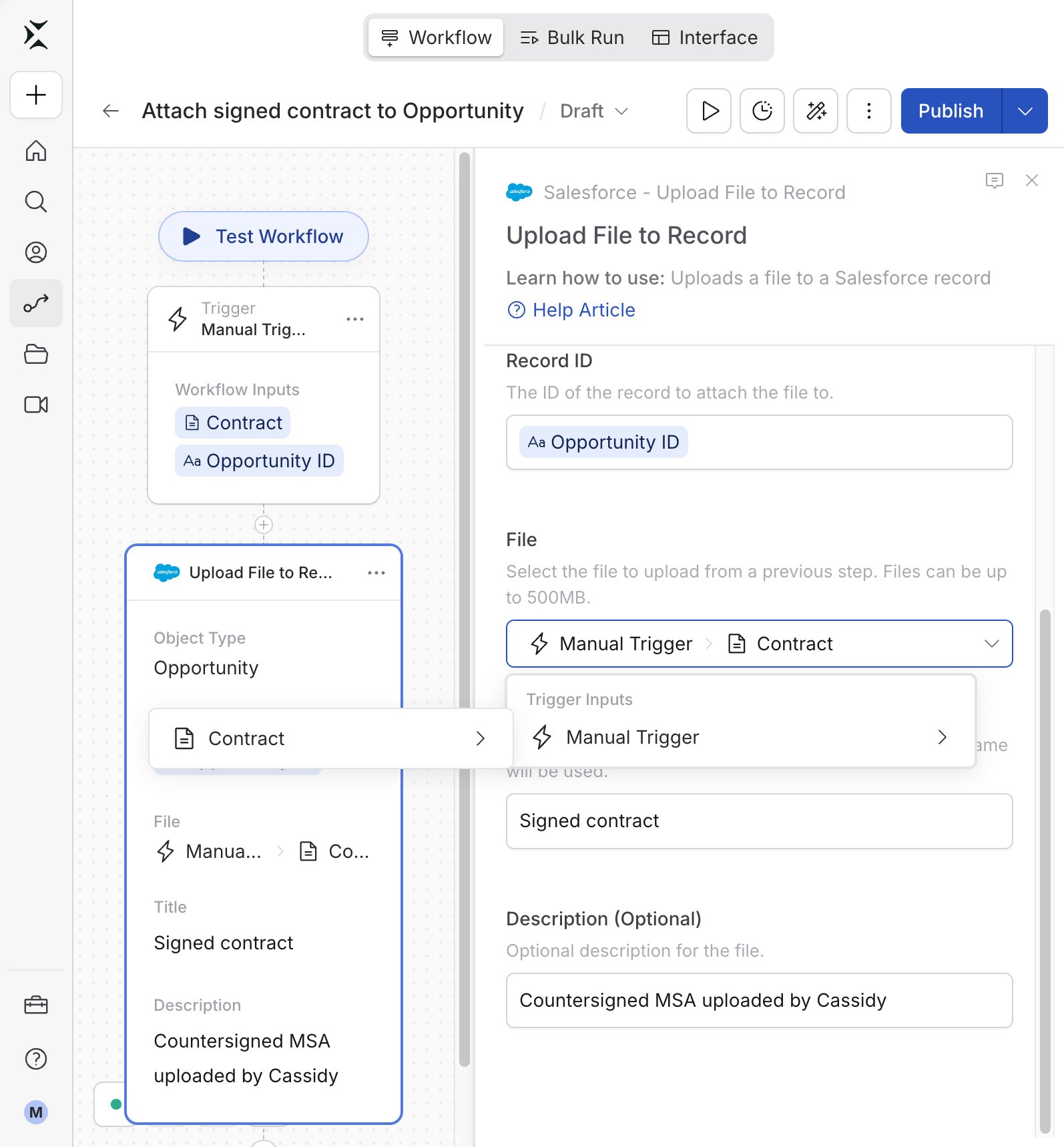Open Upload File to Record node options
Screen dimensions: 1064x1147
point(376,573)
